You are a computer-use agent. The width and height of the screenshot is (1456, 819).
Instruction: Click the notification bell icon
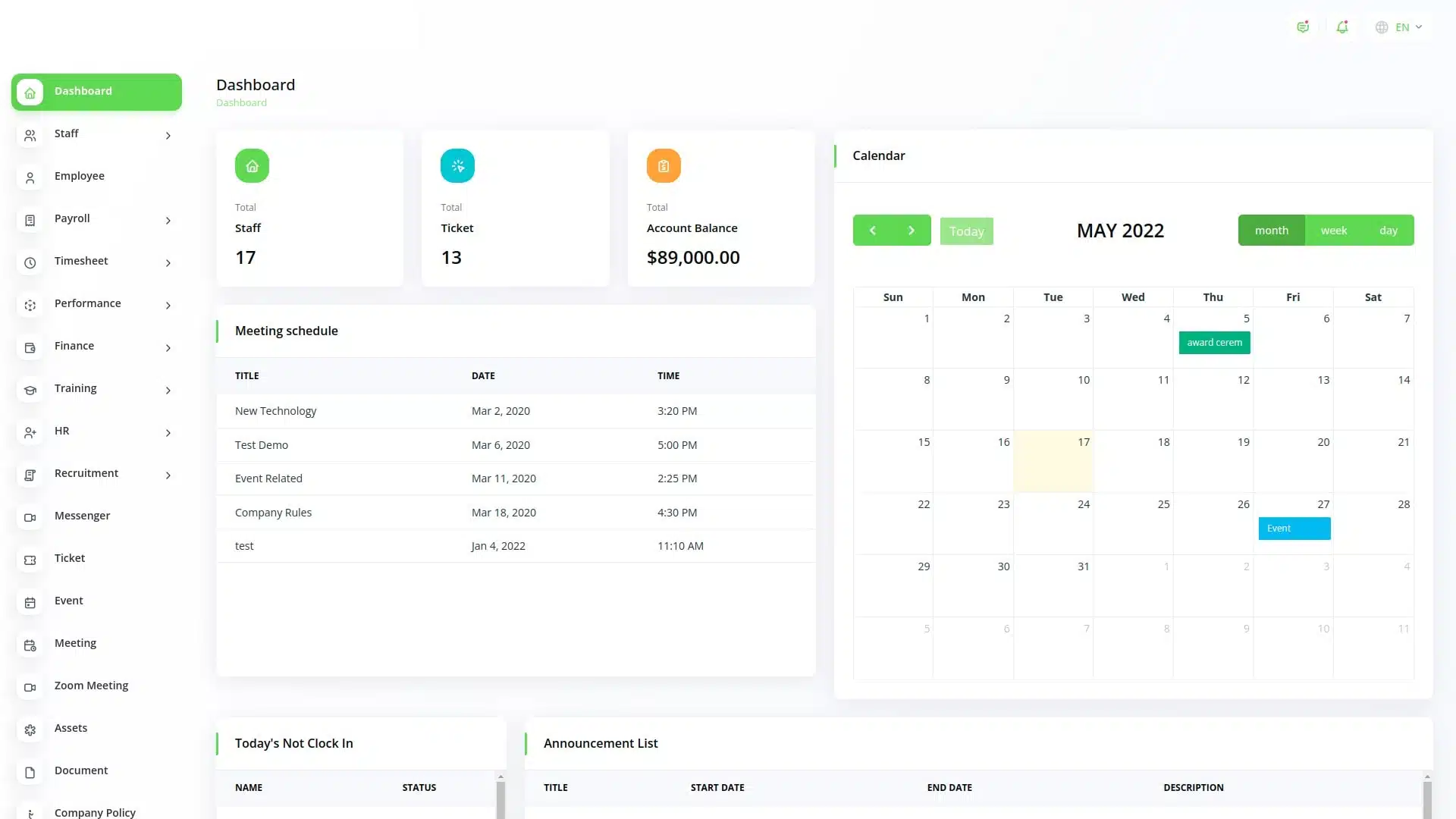click(x=1342, y=27)
